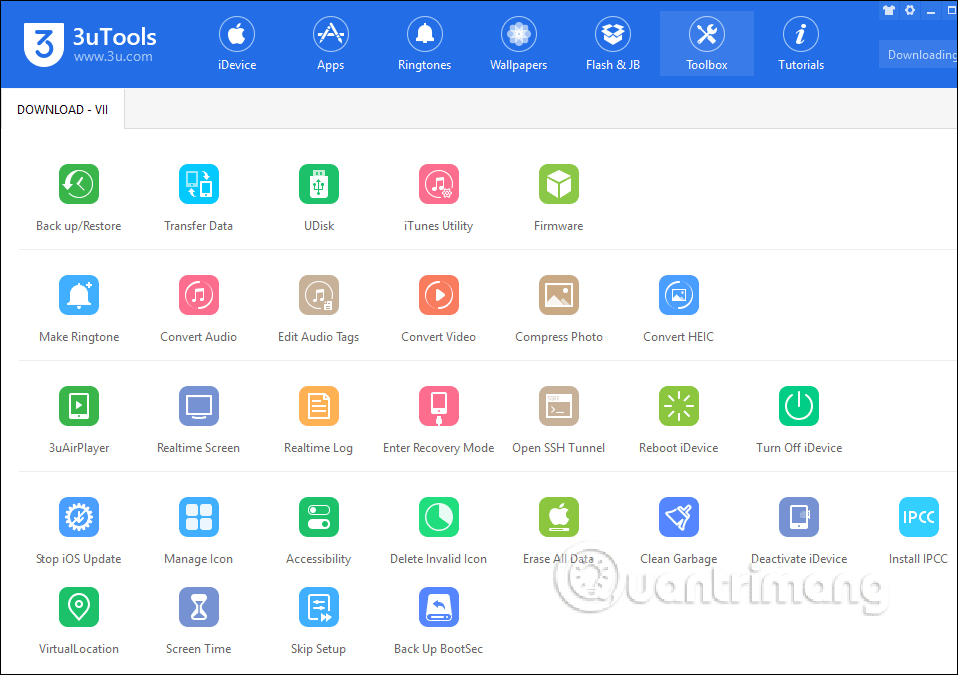The image size is (958, 675).
Task: Open the Screen Time tool
Action: (x=199, y=607)
